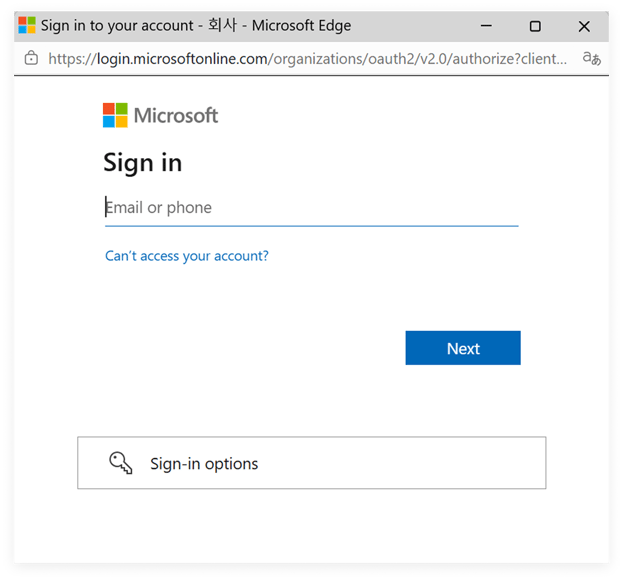Click the "Microsoft Edge" text in title bar
623x580 pixels.
(301, 26)
